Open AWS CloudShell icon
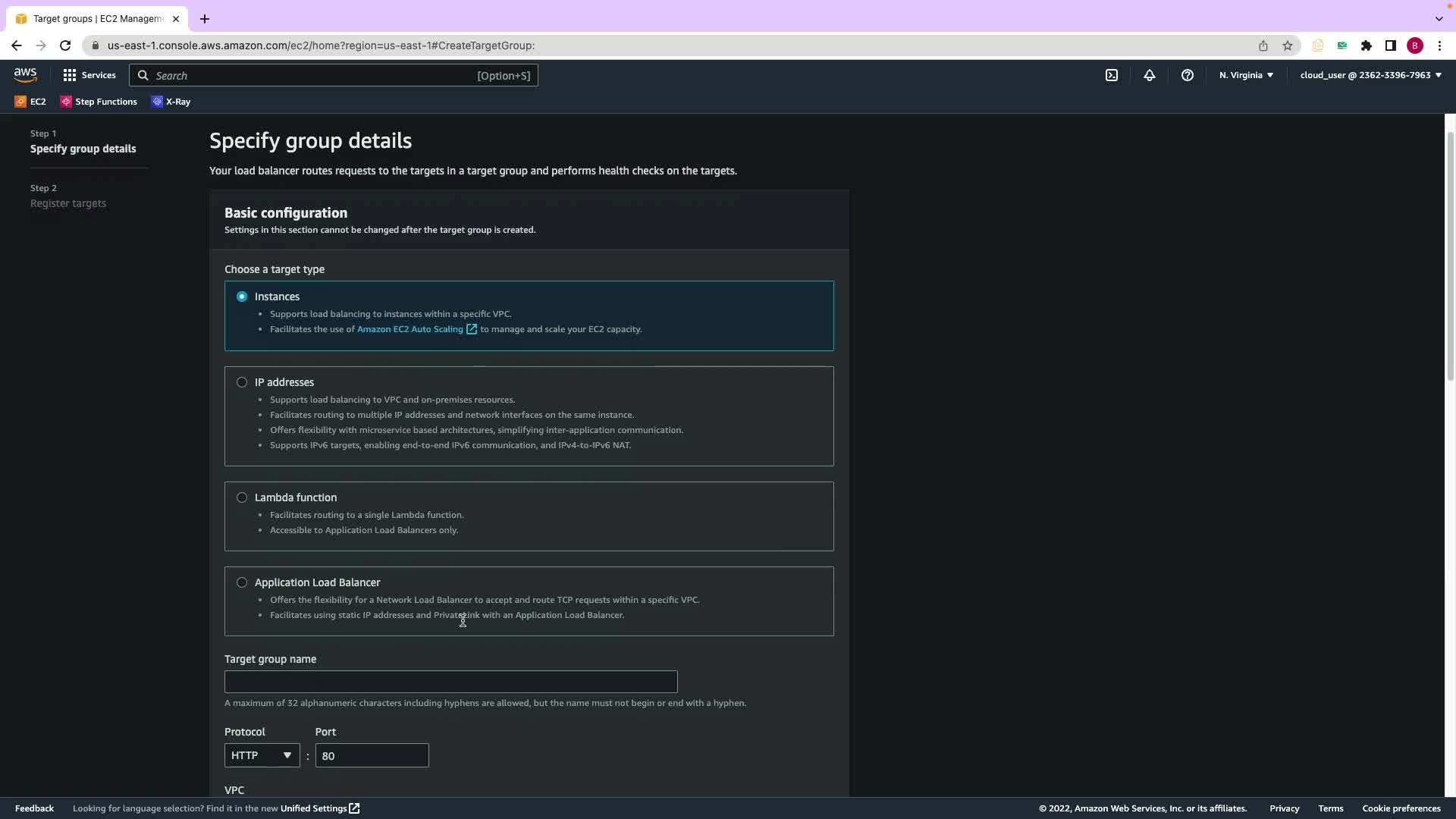Screen dimensions: 1456x819 [x=1111, y=75]
